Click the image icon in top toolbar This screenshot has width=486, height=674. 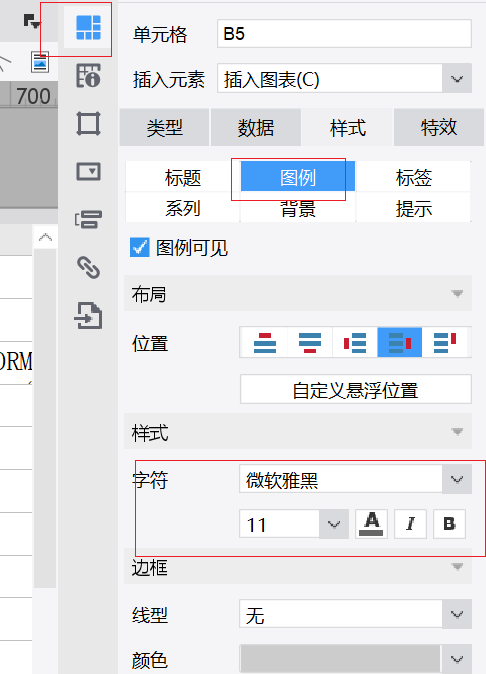click(x=40, y=62)
